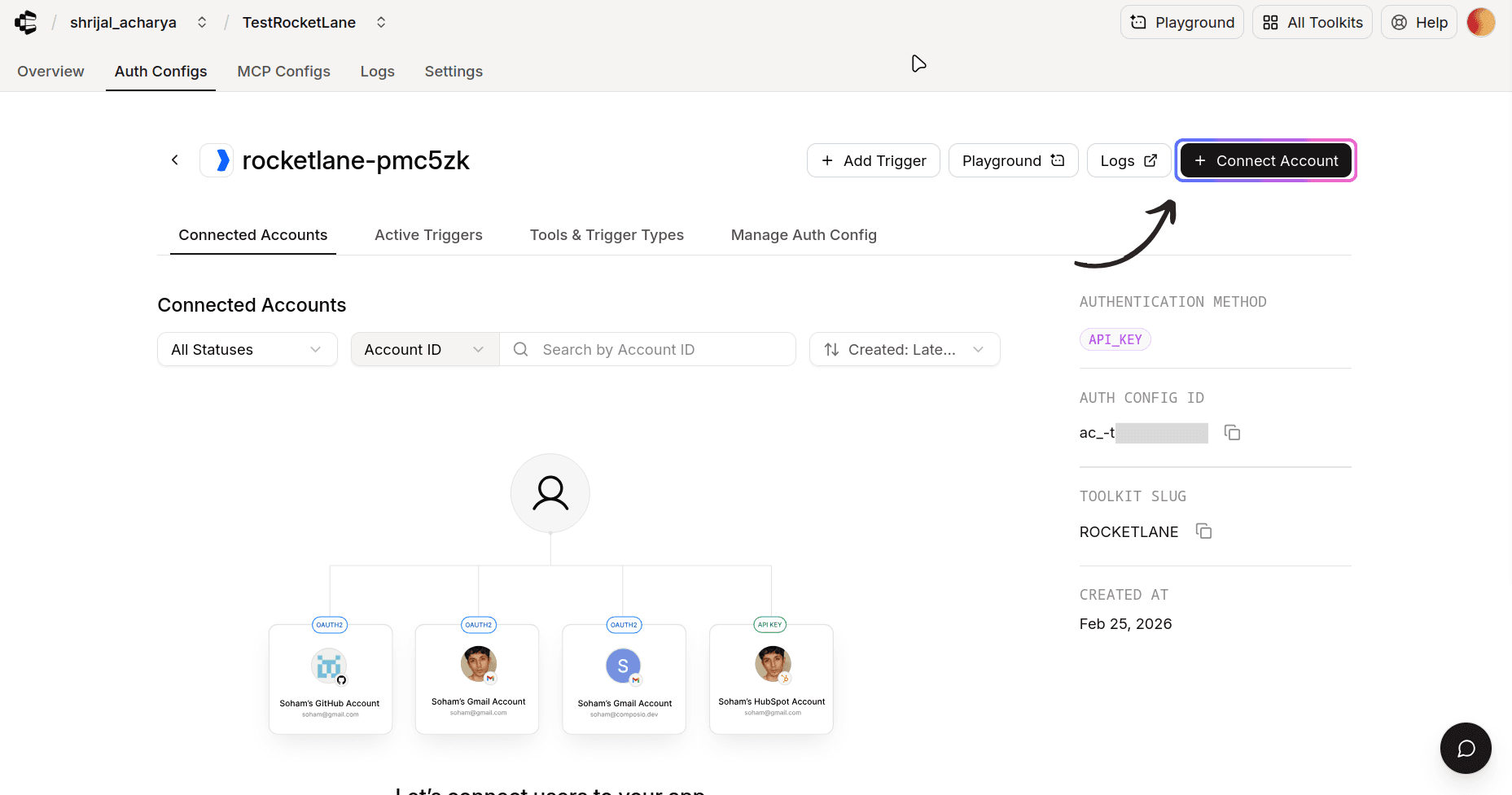Open the user profile avatar
The height and width of the screenshot is (795, 1512).
pyautogui.click(x=1480, y=22)
